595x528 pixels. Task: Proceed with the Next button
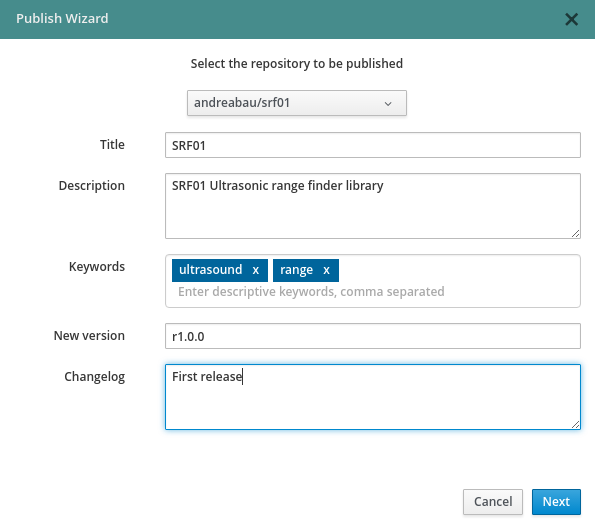pos(556,502)
